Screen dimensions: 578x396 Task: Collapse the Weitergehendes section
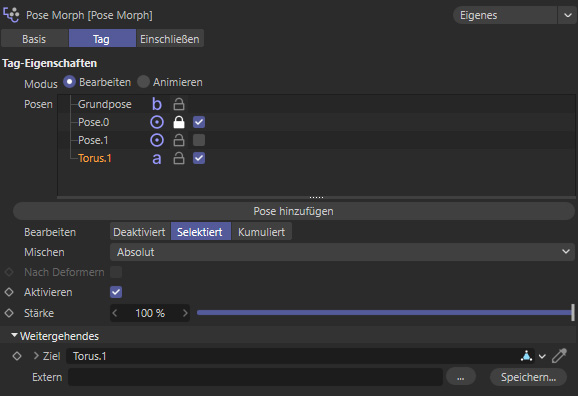pyautogui.click(x=14, y=336)
